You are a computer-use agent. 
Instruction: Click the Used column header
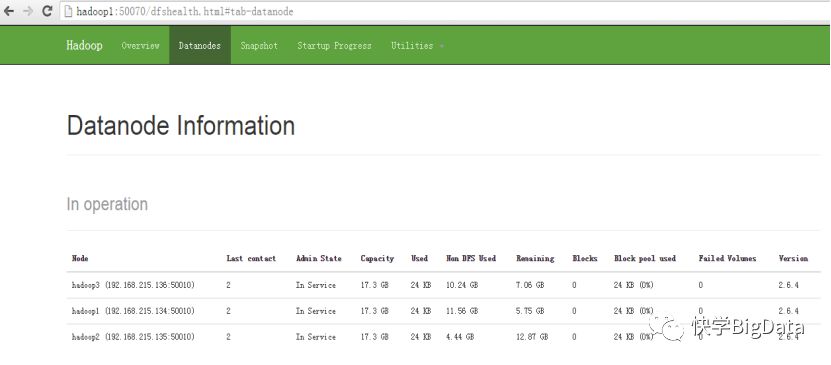click(419, 259)
